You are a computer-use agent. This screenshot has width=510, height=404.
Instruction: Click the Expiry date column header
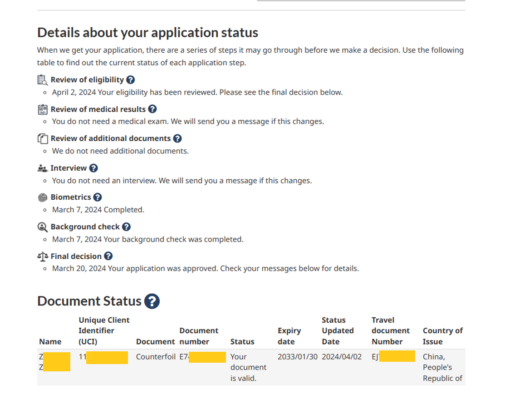(289, 336)
